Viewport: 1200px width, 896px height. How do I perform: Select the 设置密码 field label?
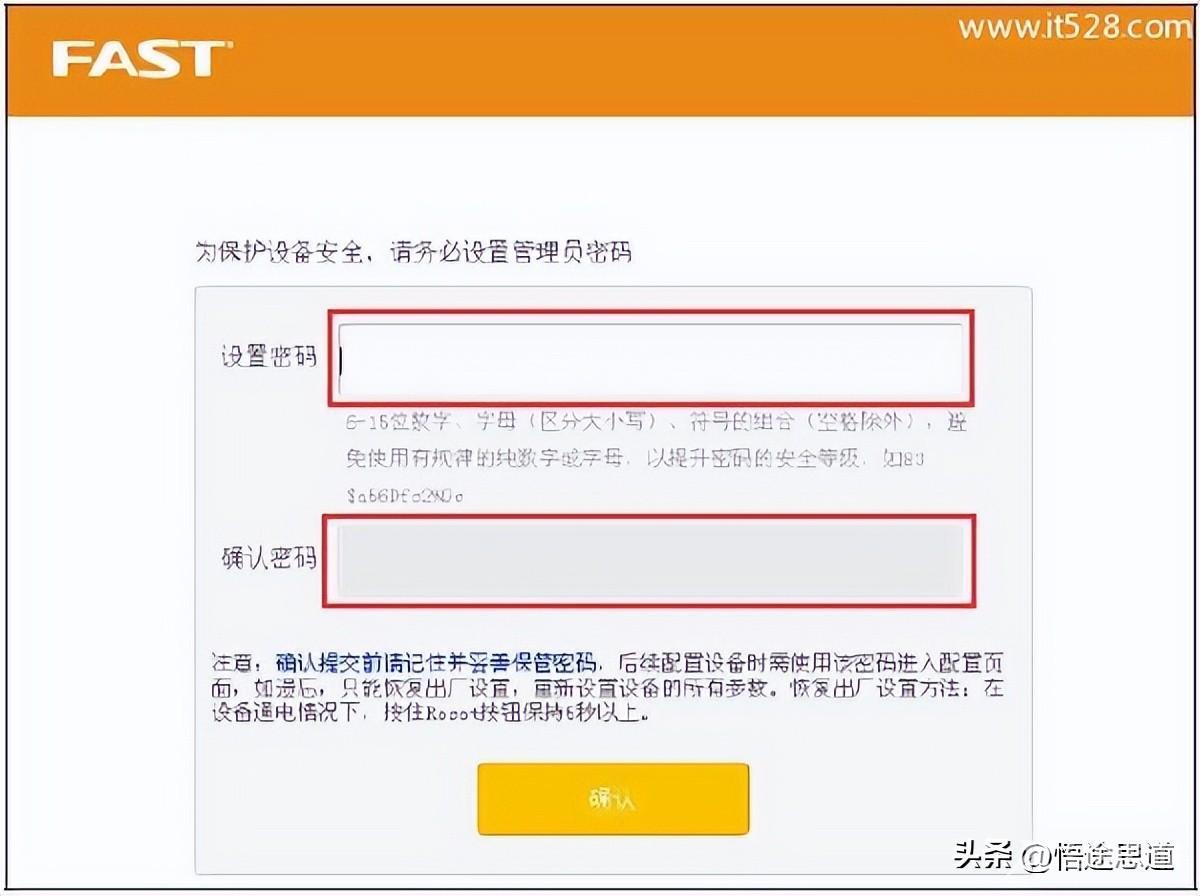268,357
